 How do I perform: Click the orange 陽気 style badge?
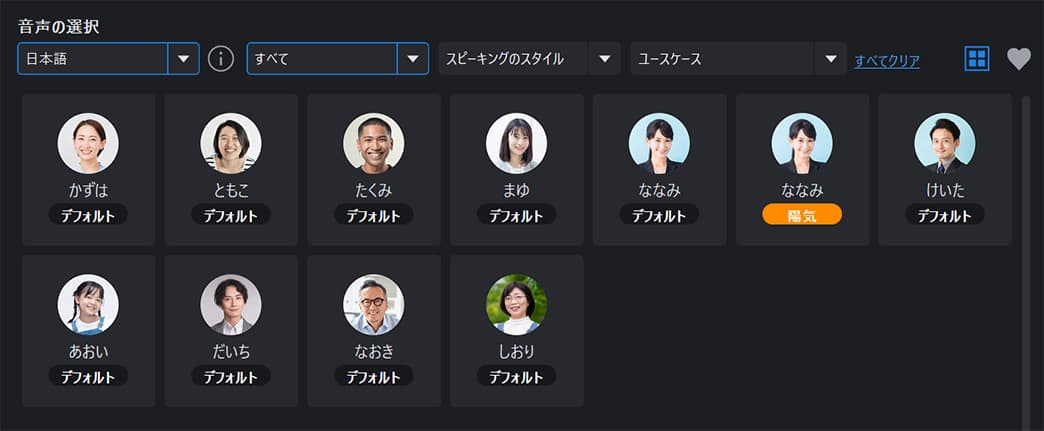(802, 215)
